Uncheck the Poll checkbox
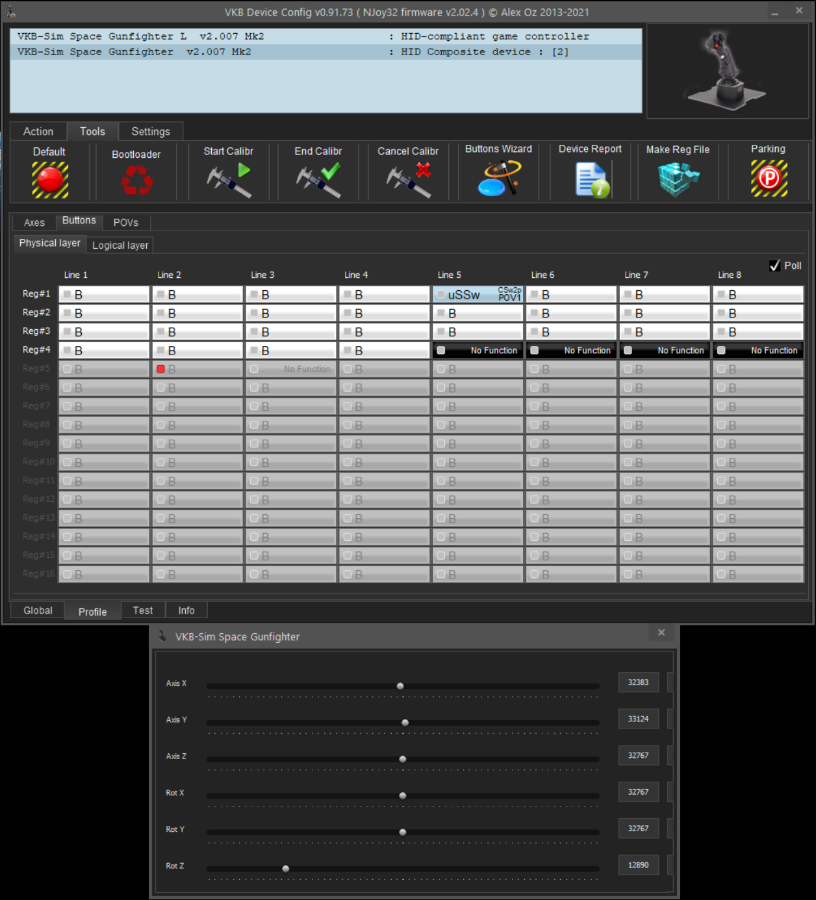 click(775, 266)
